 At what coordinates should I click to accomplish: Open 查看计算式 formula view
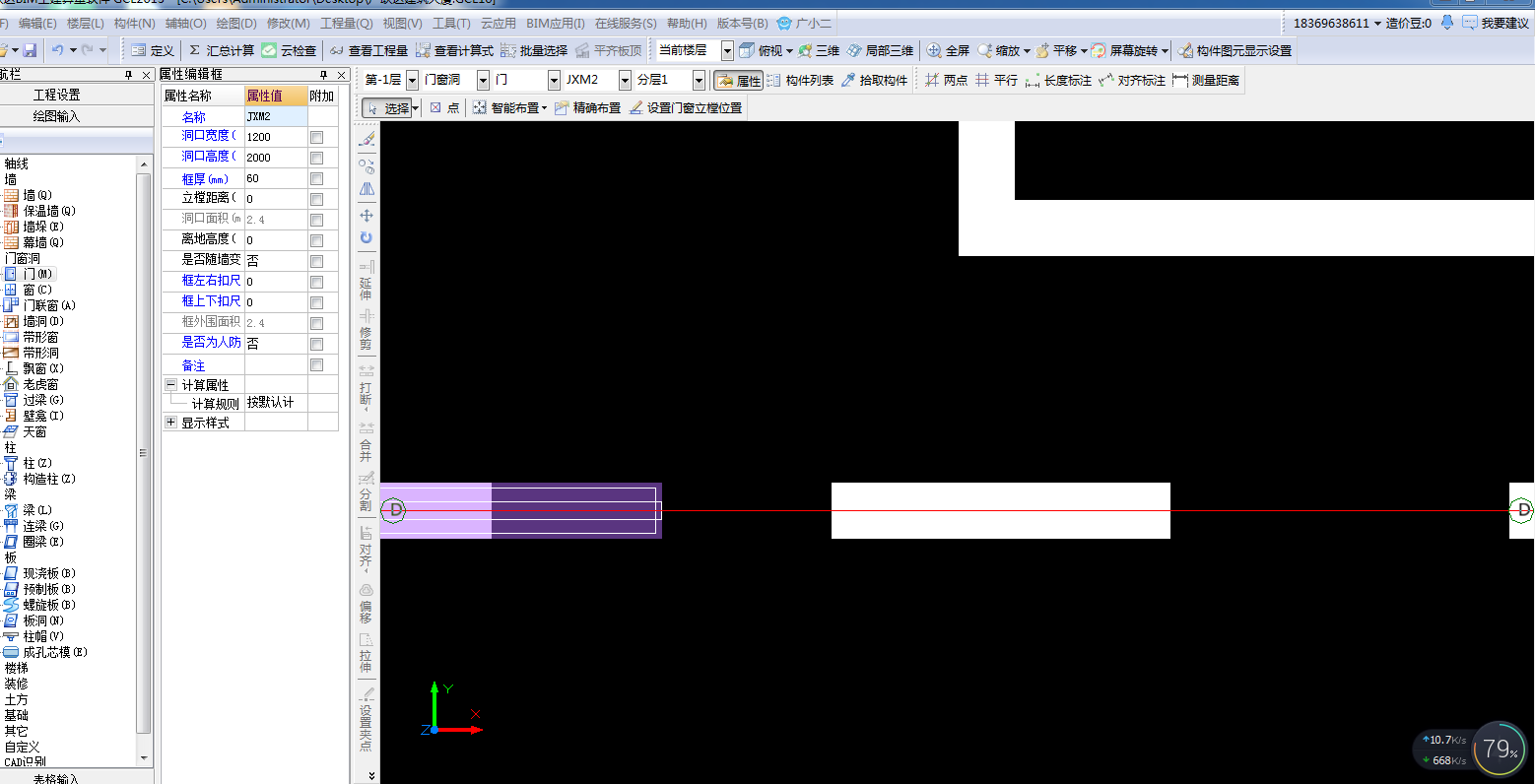tap(454, 50)
